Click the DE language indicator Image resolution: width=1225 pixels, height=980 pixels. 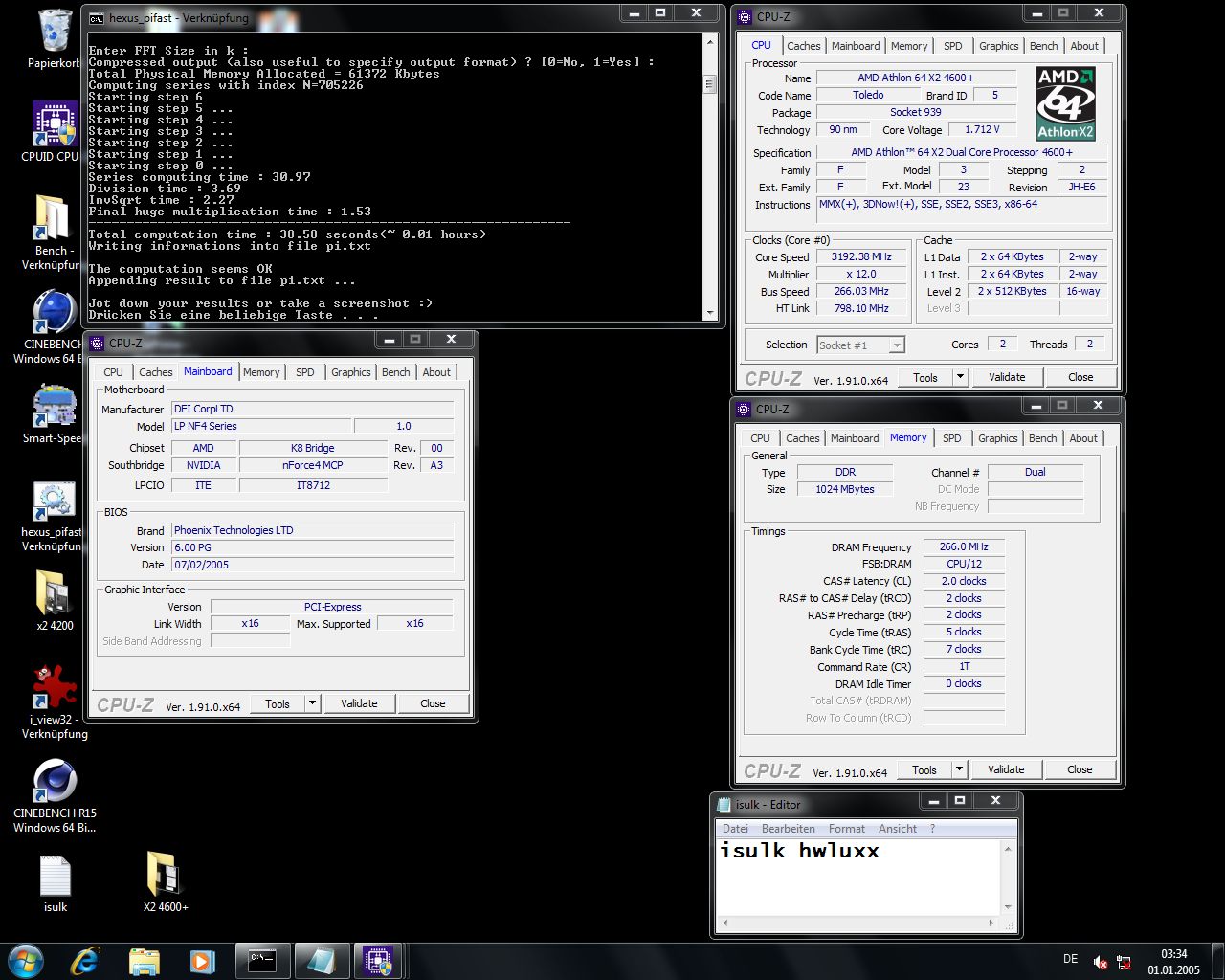[1070, 959]
